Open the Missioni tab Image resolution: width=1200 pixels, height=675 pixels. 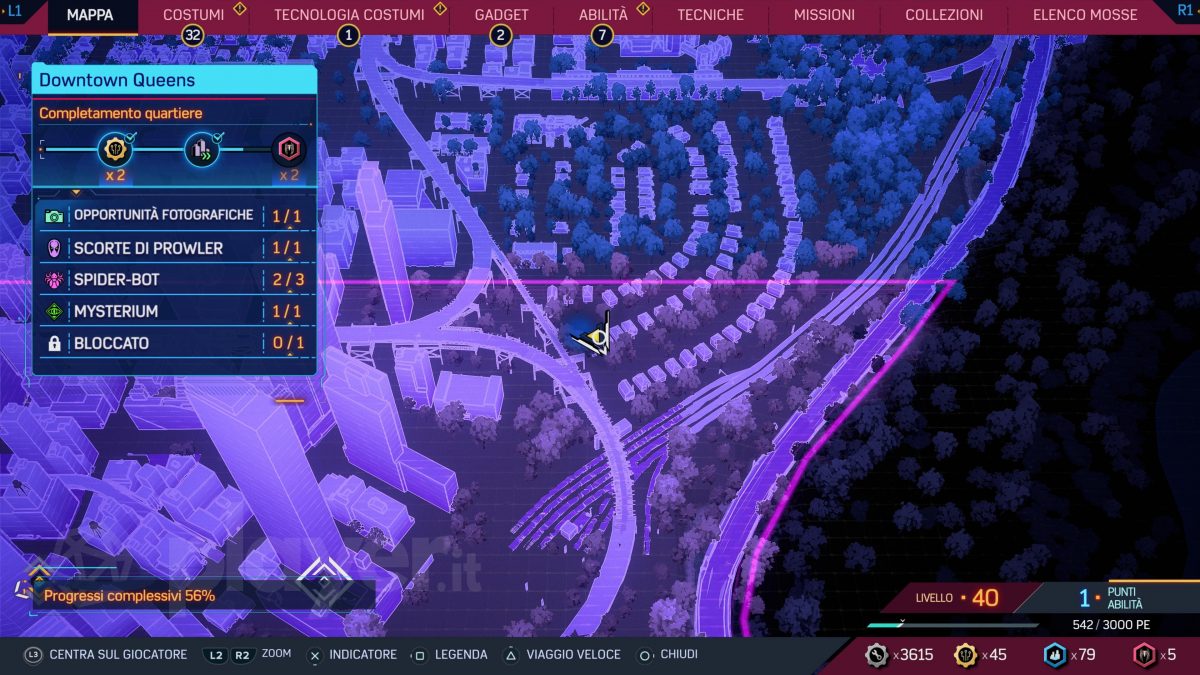824,15
